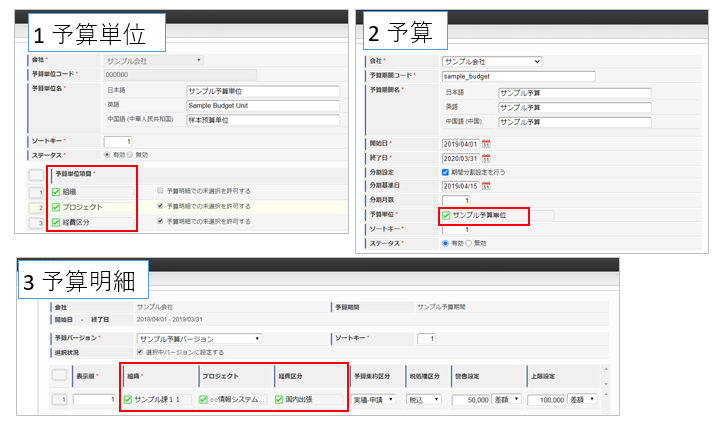Toggle 選択中バージョンに設定する checkbox

140,352
